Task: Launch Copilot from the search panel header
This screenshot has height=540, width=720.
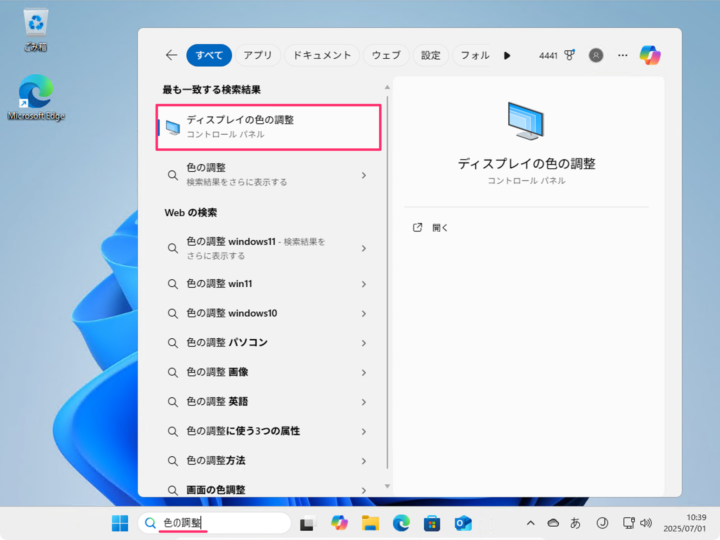Action: (x=650, y=55)
